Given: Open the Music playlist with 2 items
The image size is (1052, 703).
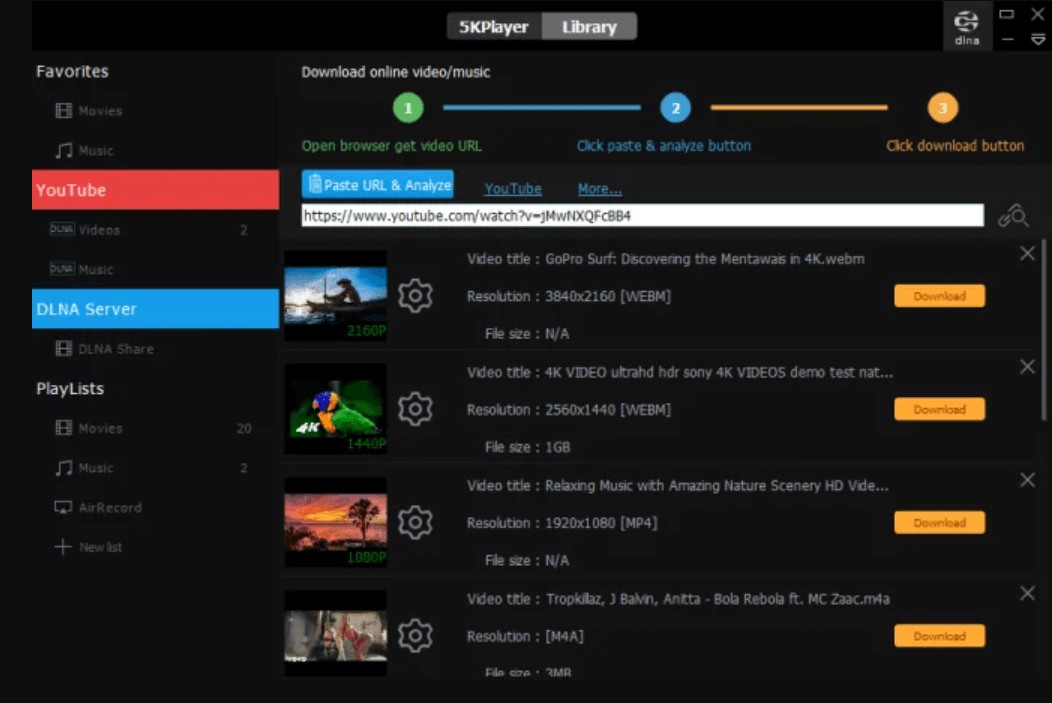Looking at the screenshot, I should coord(151,468).
